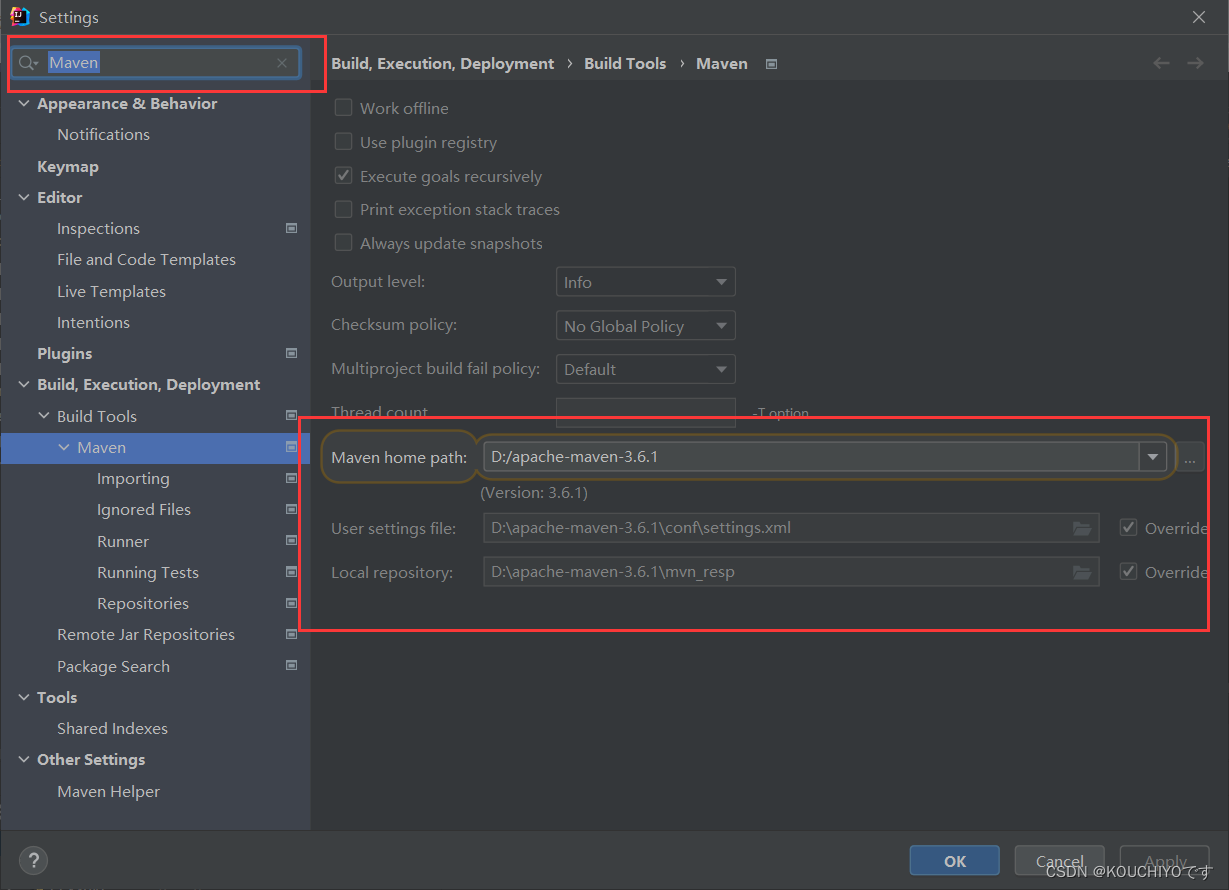The width and height of the screenshot is (1229, 890).
Task: Open Multiproject build fail policy dropdown
Action: [x=645, y=369]
